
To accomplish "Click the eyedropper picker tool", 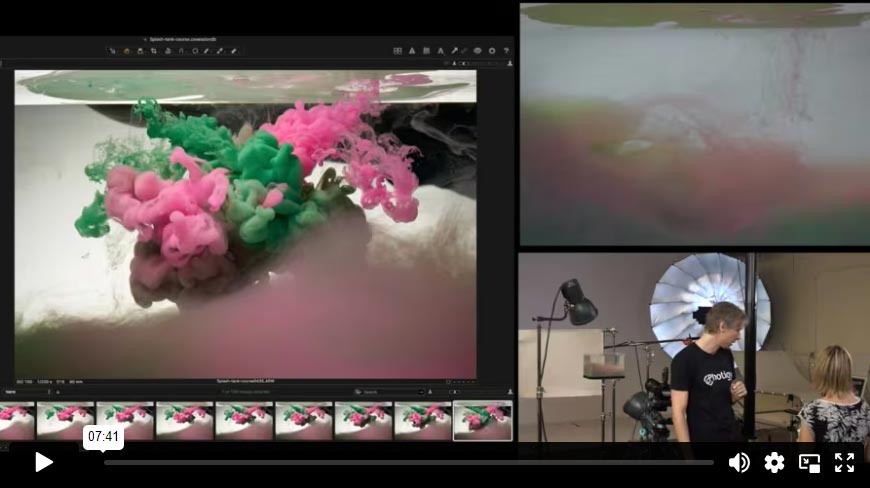I will coord(453,50).
